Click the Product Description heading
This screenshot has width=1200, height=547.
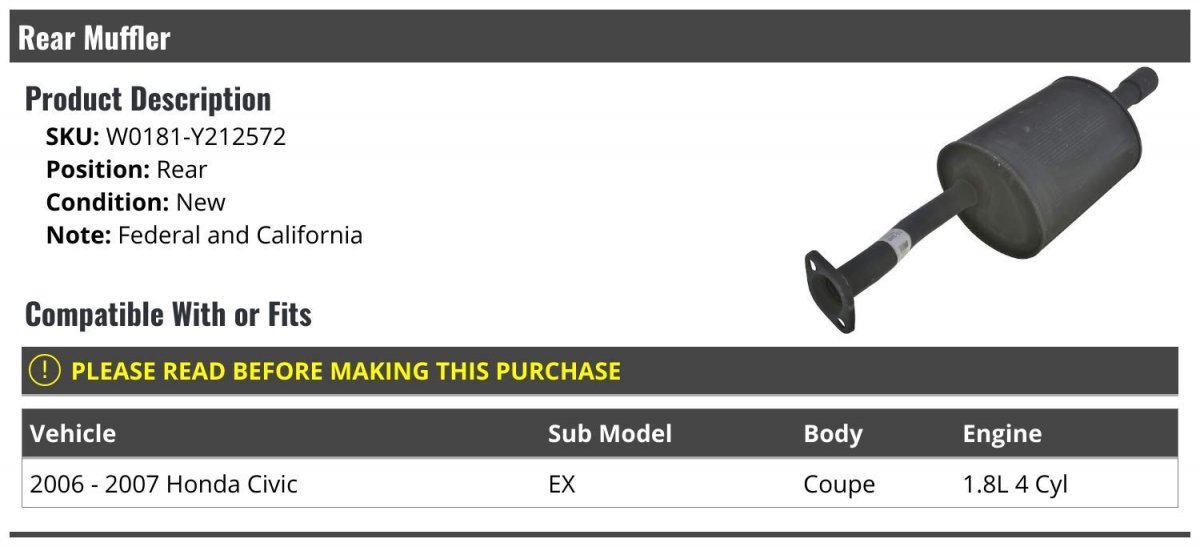click(x=148, y=99)
